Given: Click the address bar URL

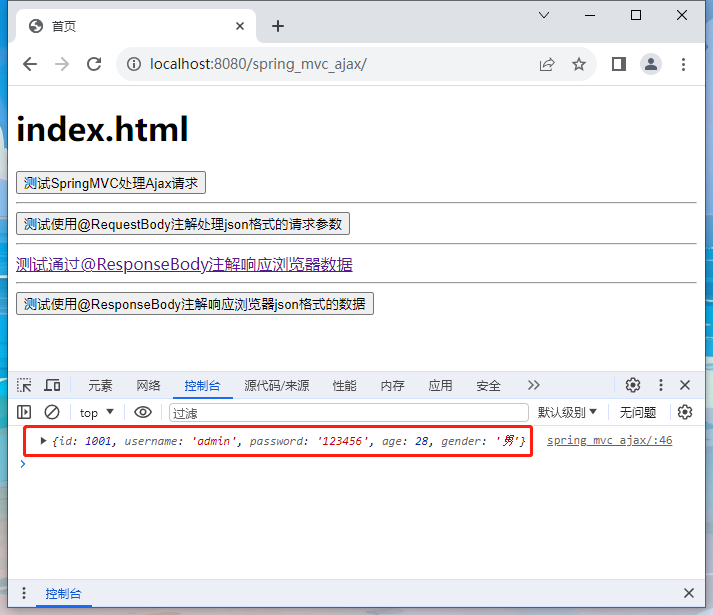Looking at the screenshot, I should (258, 64).
